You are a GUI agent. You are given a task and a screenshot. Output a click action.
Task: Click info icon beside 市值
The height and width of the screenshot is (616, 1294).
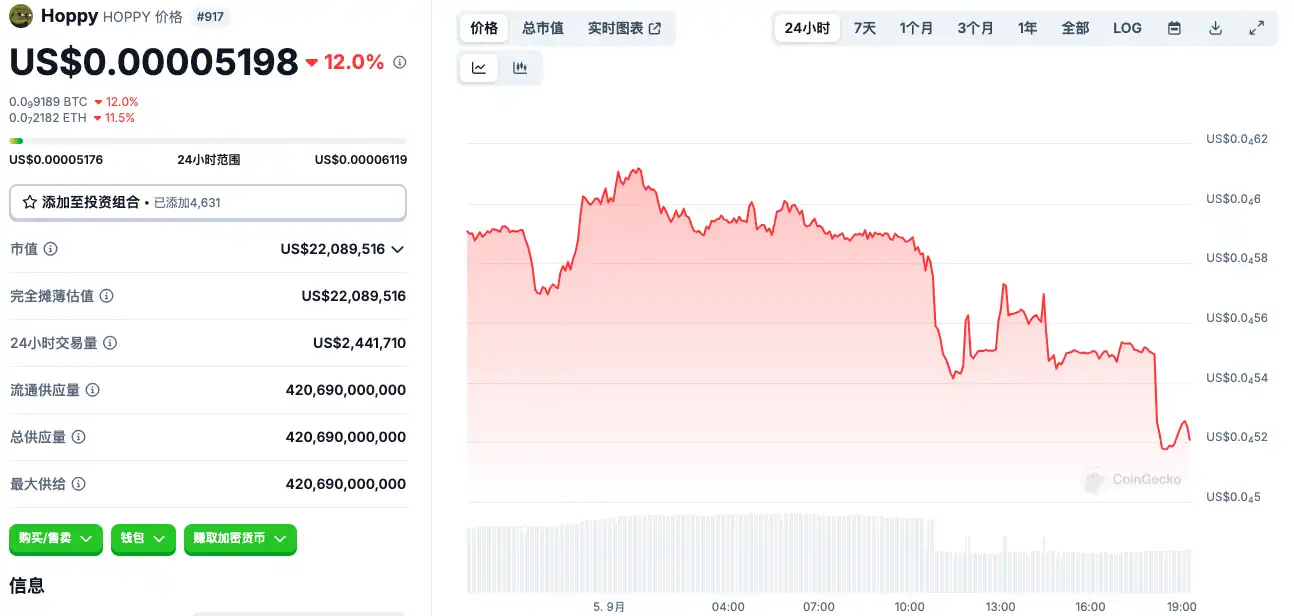[x=51, y=249]
